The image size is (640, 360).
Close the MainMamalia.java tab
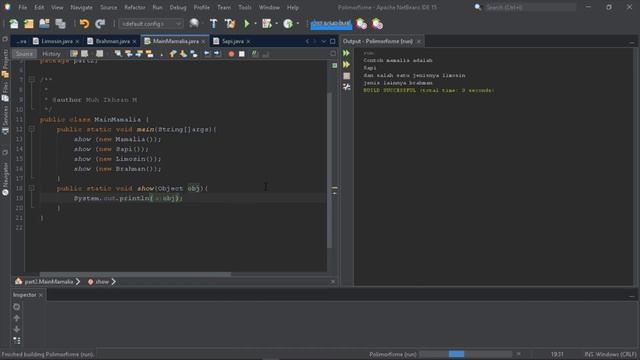(x=203, y=42)
